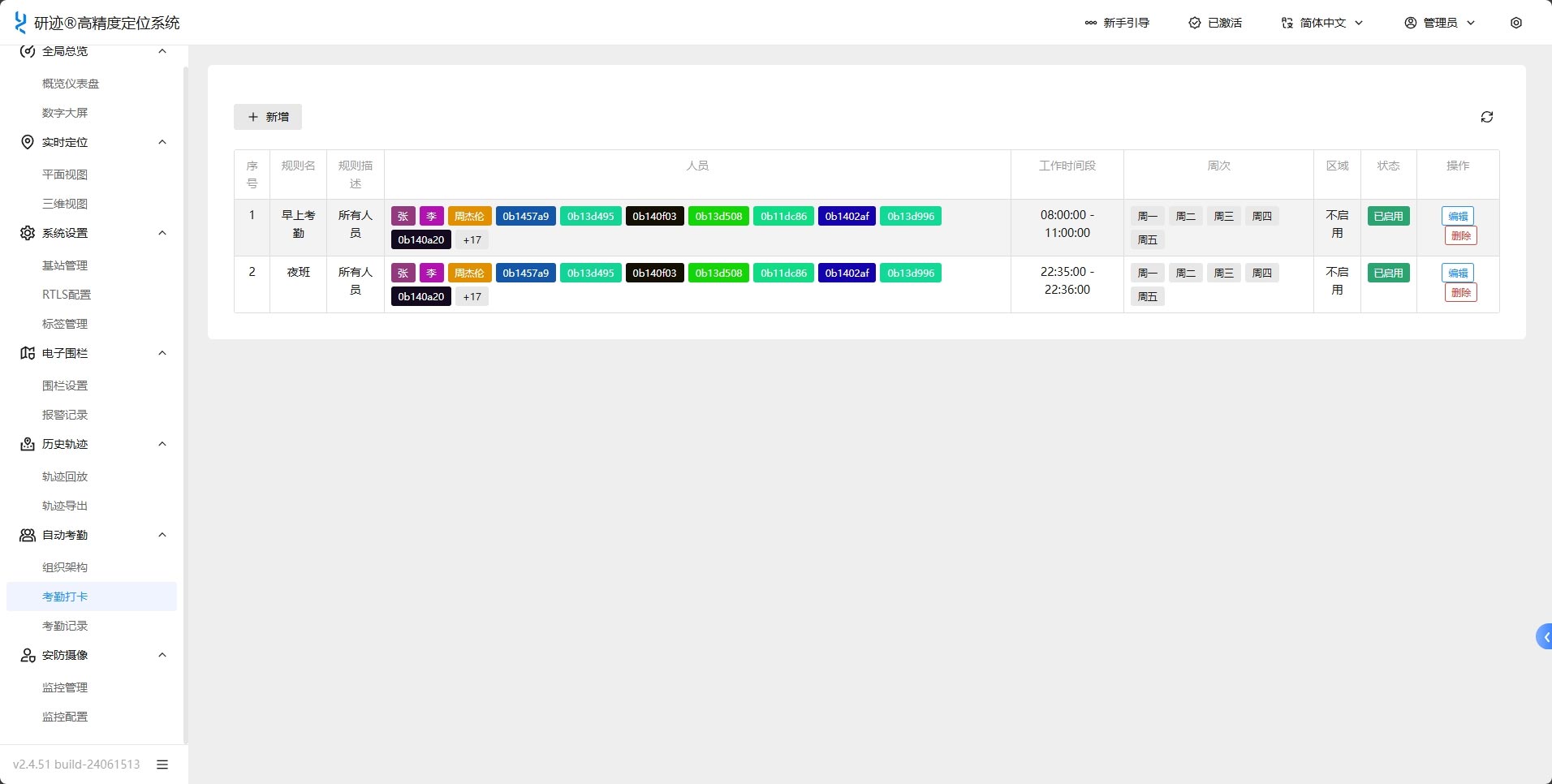The height and width of the screenshot is (784, 1552).
Task: Open 监控管理 page
Action: 65,687
